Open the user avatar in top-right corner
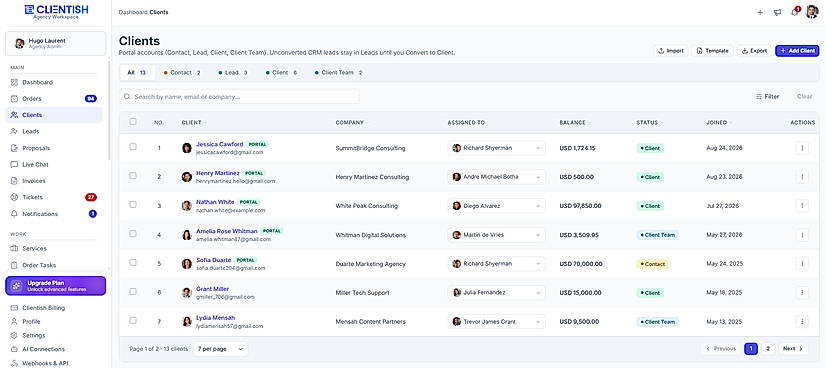The width and height of the screenshot is (826, 368). pyautogui.click(x=812, y=12)
